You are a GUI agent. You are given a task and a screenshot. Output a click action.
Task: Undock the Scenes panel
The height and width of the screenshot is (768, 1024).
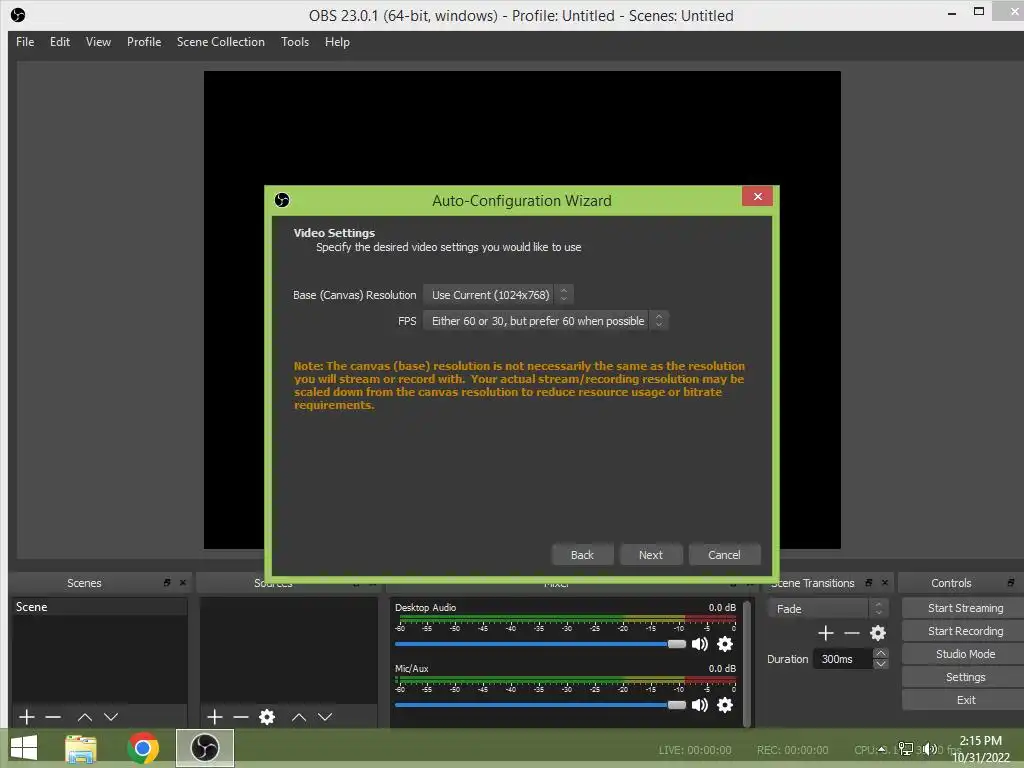(x=167, y=583)
